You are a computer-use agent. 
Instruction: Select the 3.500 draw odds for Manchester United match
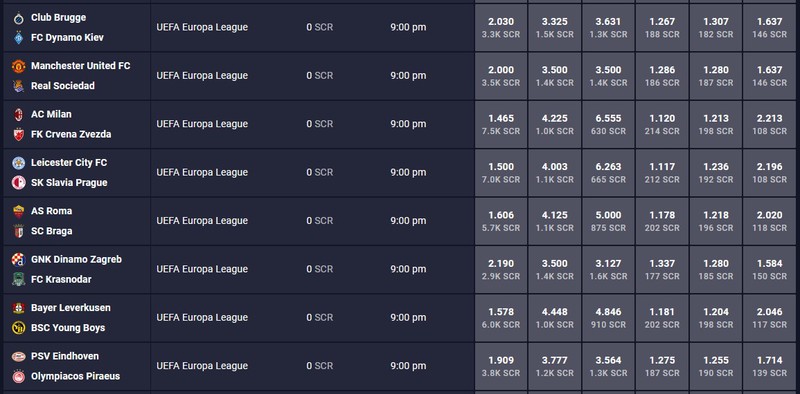tap(555, 76)
